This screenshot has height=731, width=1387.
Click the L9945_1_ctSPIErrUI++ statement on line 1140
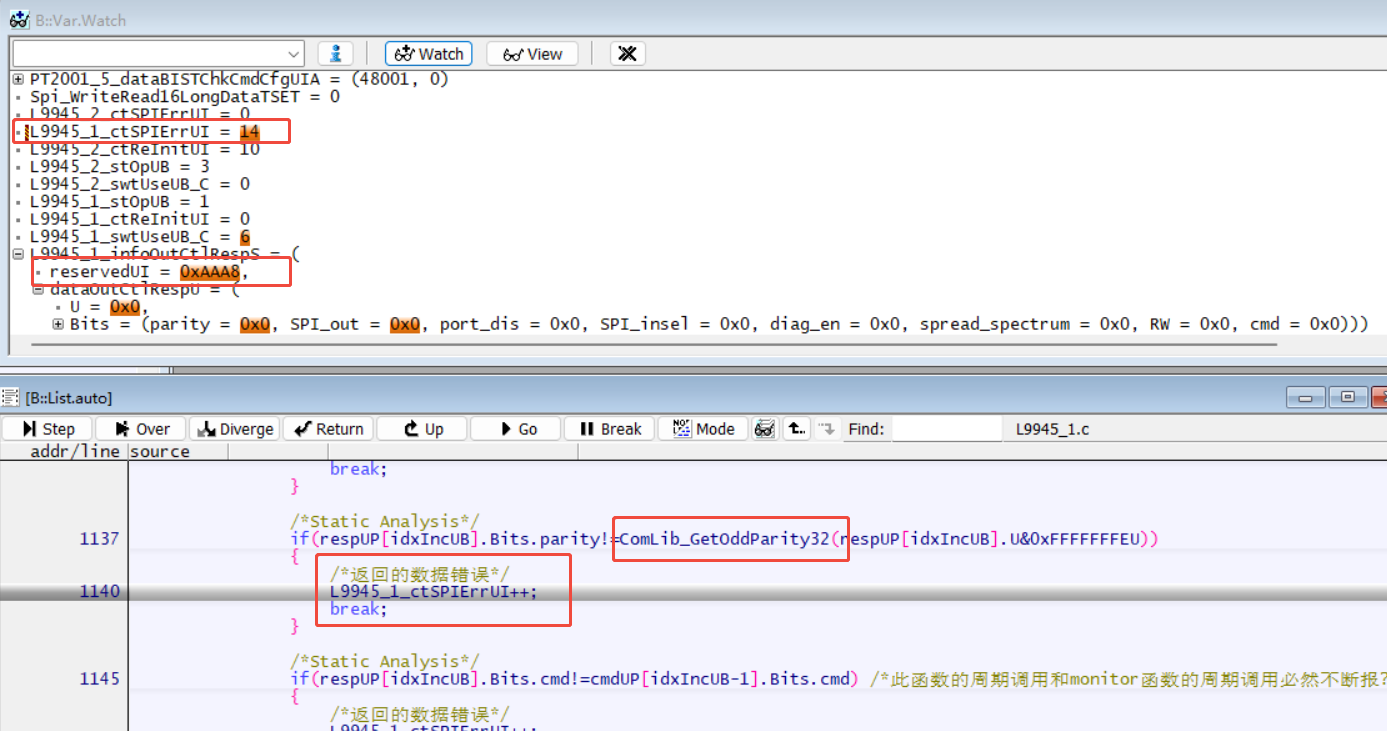(x=433, y=591)
